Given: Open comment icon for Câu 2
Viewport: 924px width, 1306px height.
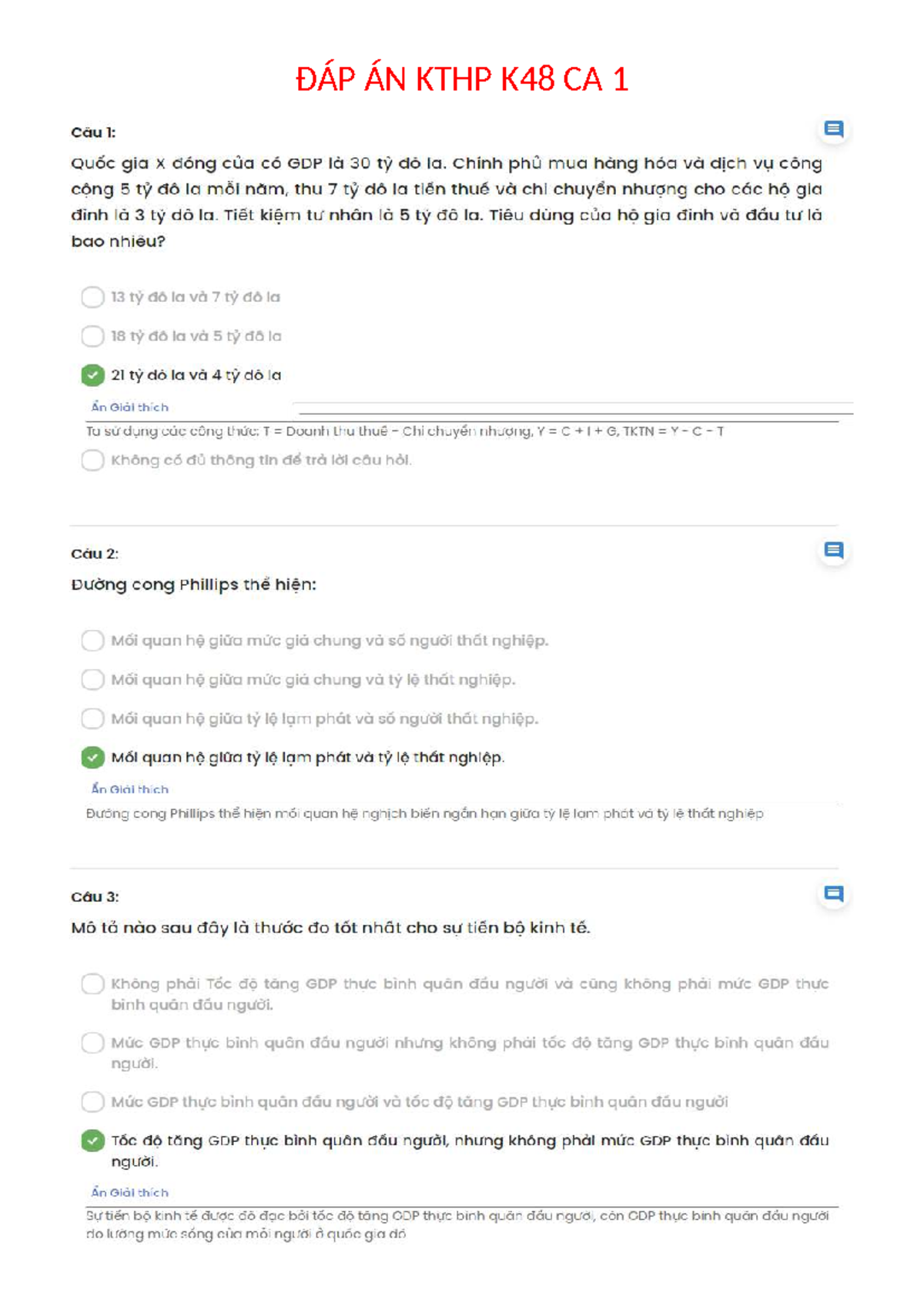Looking at the screenshot, I should pyautogui.click(x=833, y=551).
